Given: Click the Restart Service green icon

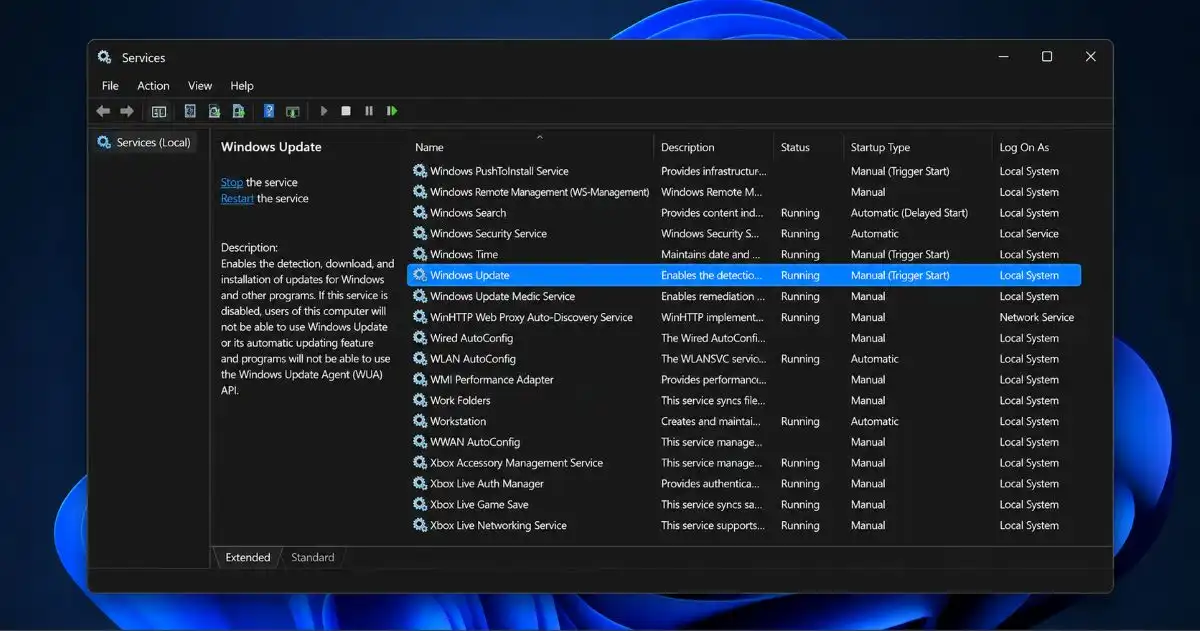Looking at the screenshot, I should pyautogui.click(x=392, y=111).
